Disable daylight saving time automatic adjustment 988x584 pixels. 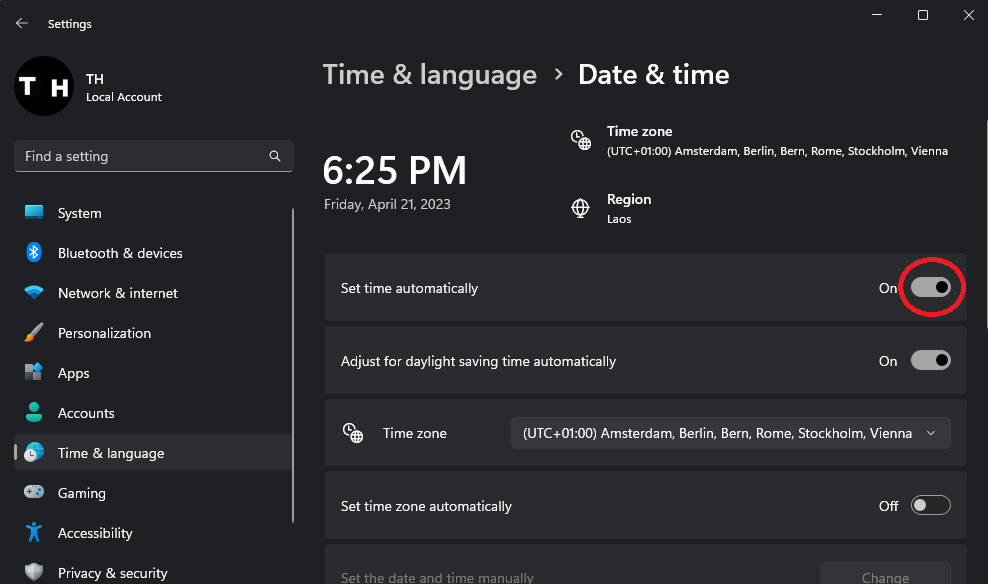click(930, 361)
